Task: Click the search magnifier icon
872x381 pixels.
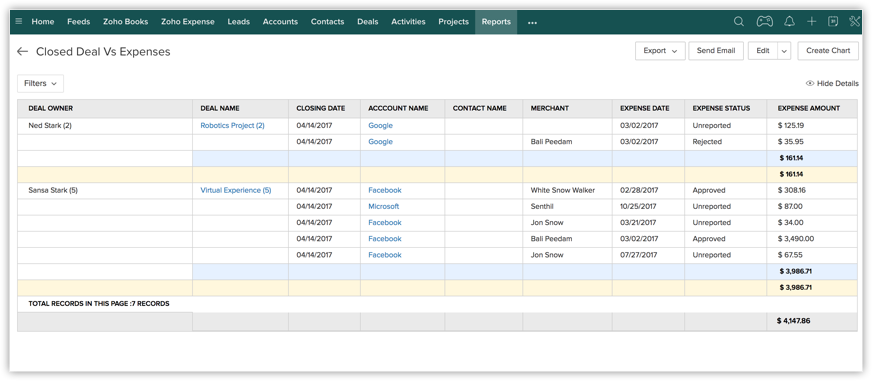Action: point(739,22)
